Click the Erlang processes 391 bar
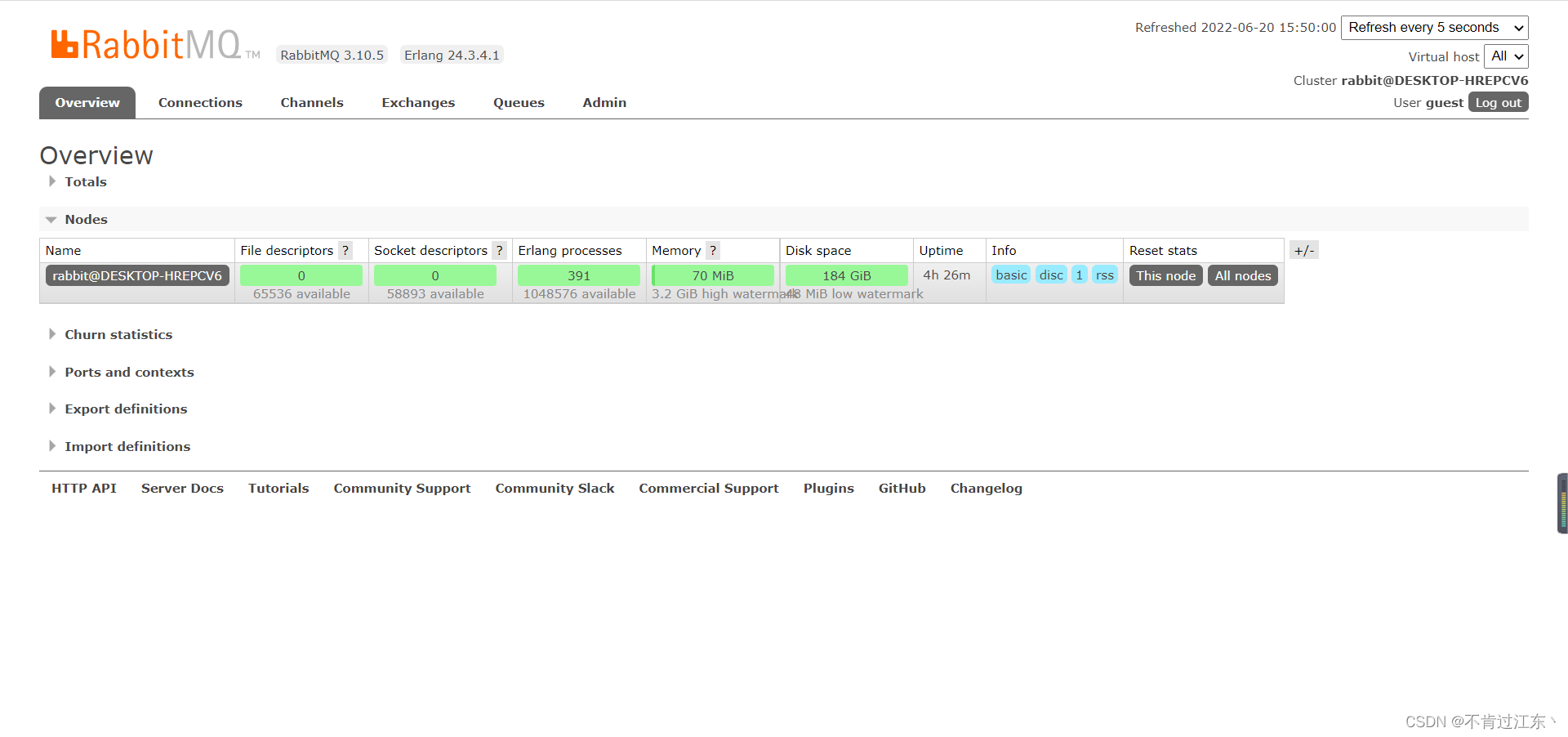Screen dimensions: 1568x737 [579, 275]
